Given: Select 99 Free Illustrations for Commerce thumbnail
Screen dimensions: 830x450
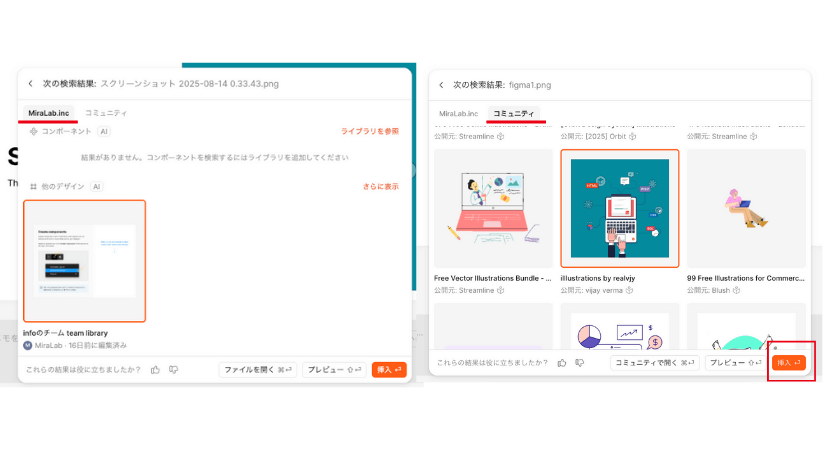Looking at the screenshot, I should [x=746, y=209].
